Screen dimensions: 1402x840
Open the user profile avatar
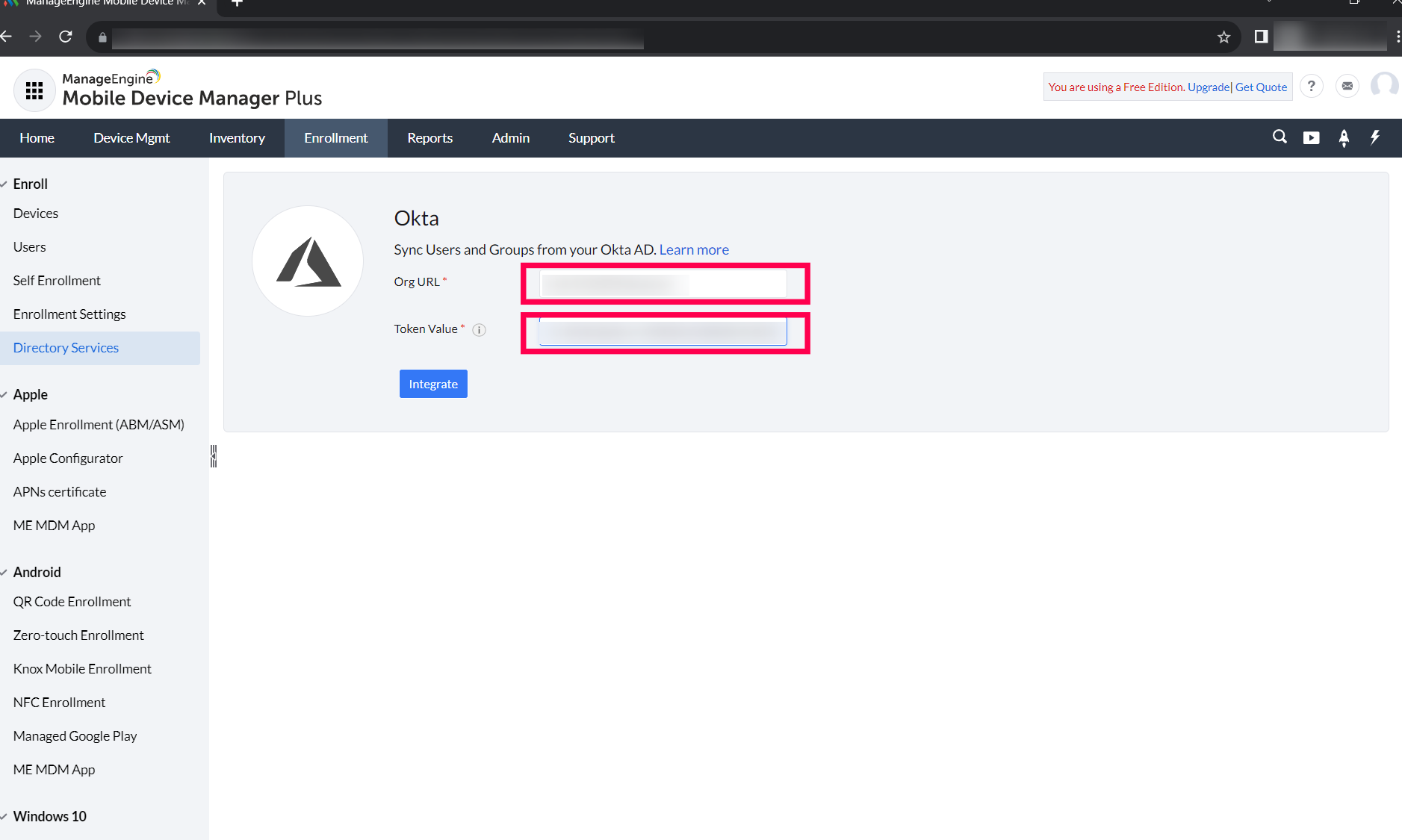tap(1385, 85)
